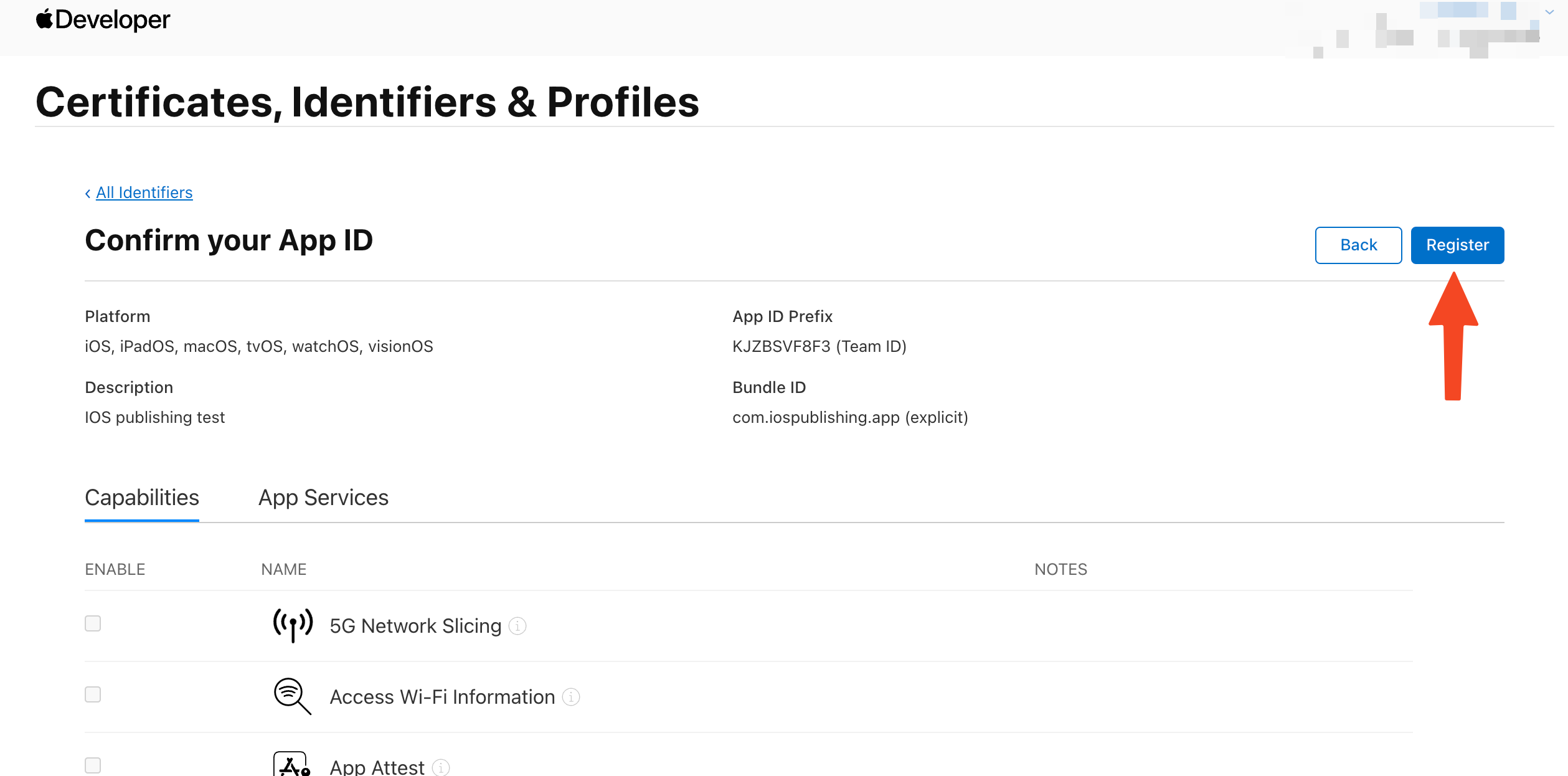1568x776 pixels.
Task: Click the Certificates, Identifiers & Profiles heading
Action: (367, 102)
